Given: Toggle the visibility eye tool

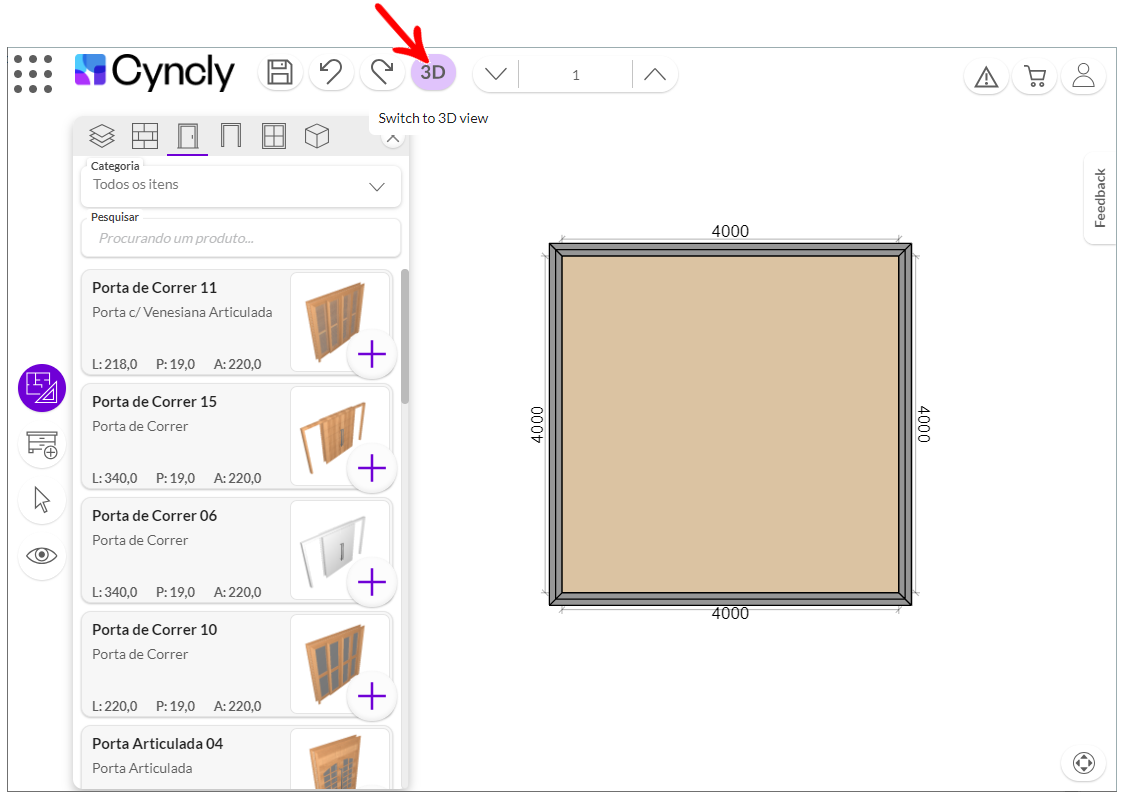Looking at the screenshot, I should click(x=42, y=556).
